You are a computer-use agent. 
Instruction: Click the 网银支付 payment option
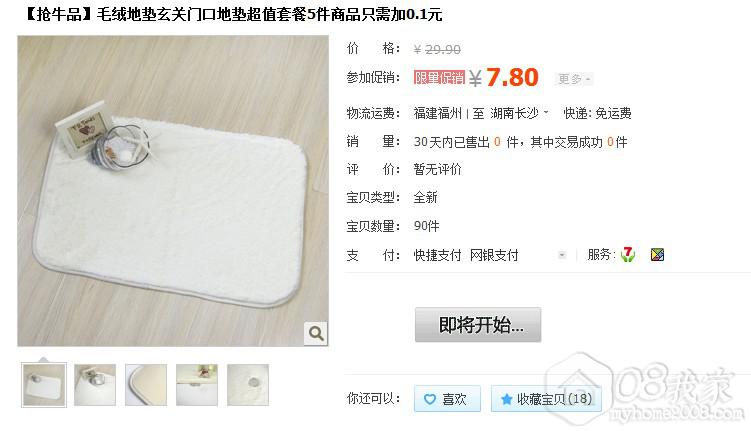(x=494, y=255)
